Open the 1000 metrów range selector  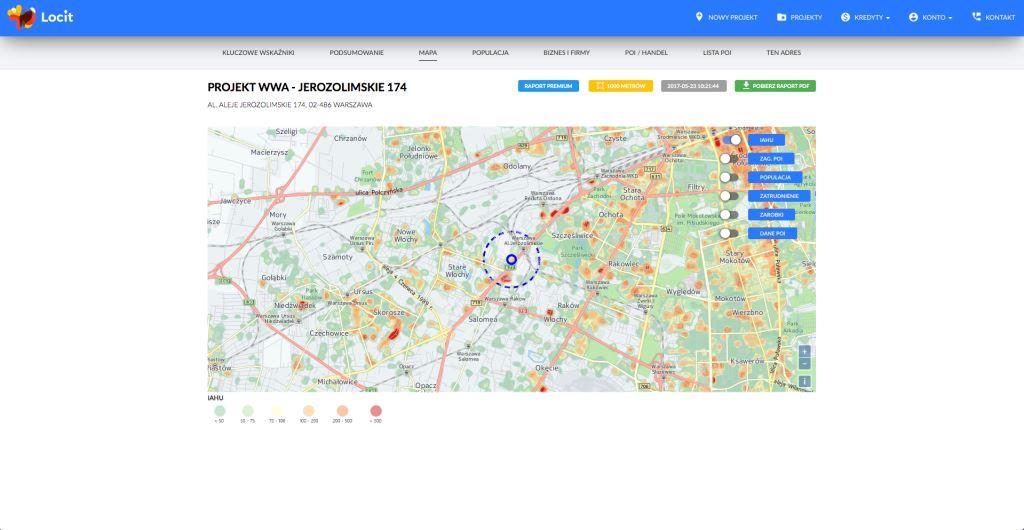point(620,86)
